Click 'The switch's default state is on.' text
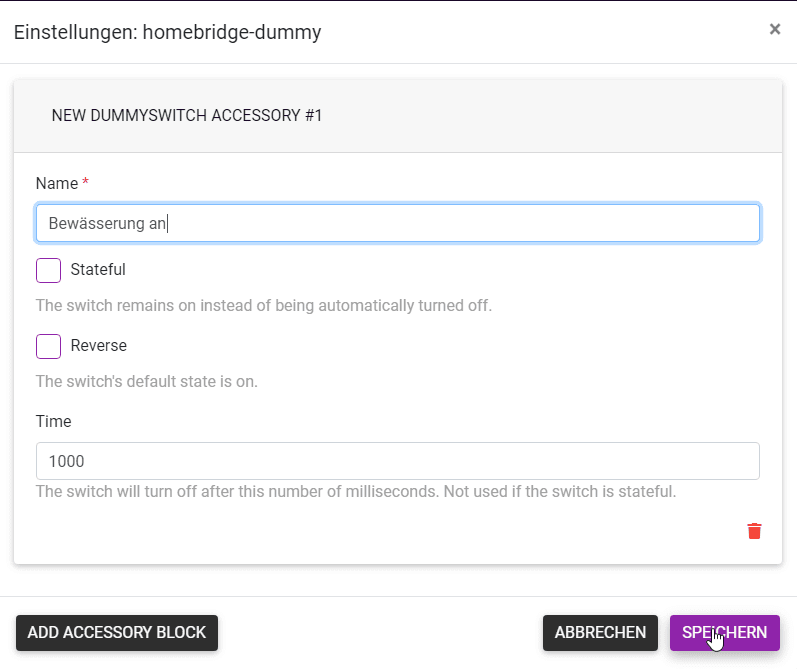This screenshot has height=669, width=797. tap(146, 381)
